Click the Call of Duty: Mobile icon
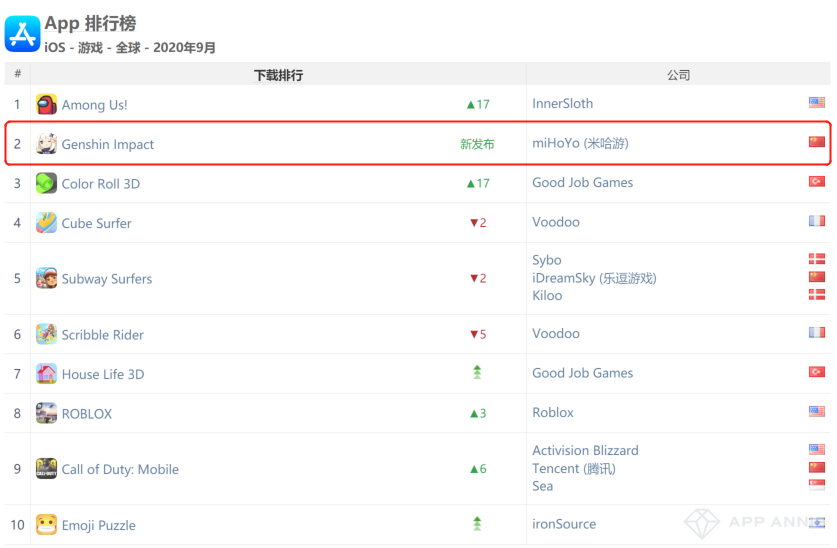The height and width of the screenshot is (548, 837). (46, 469)
